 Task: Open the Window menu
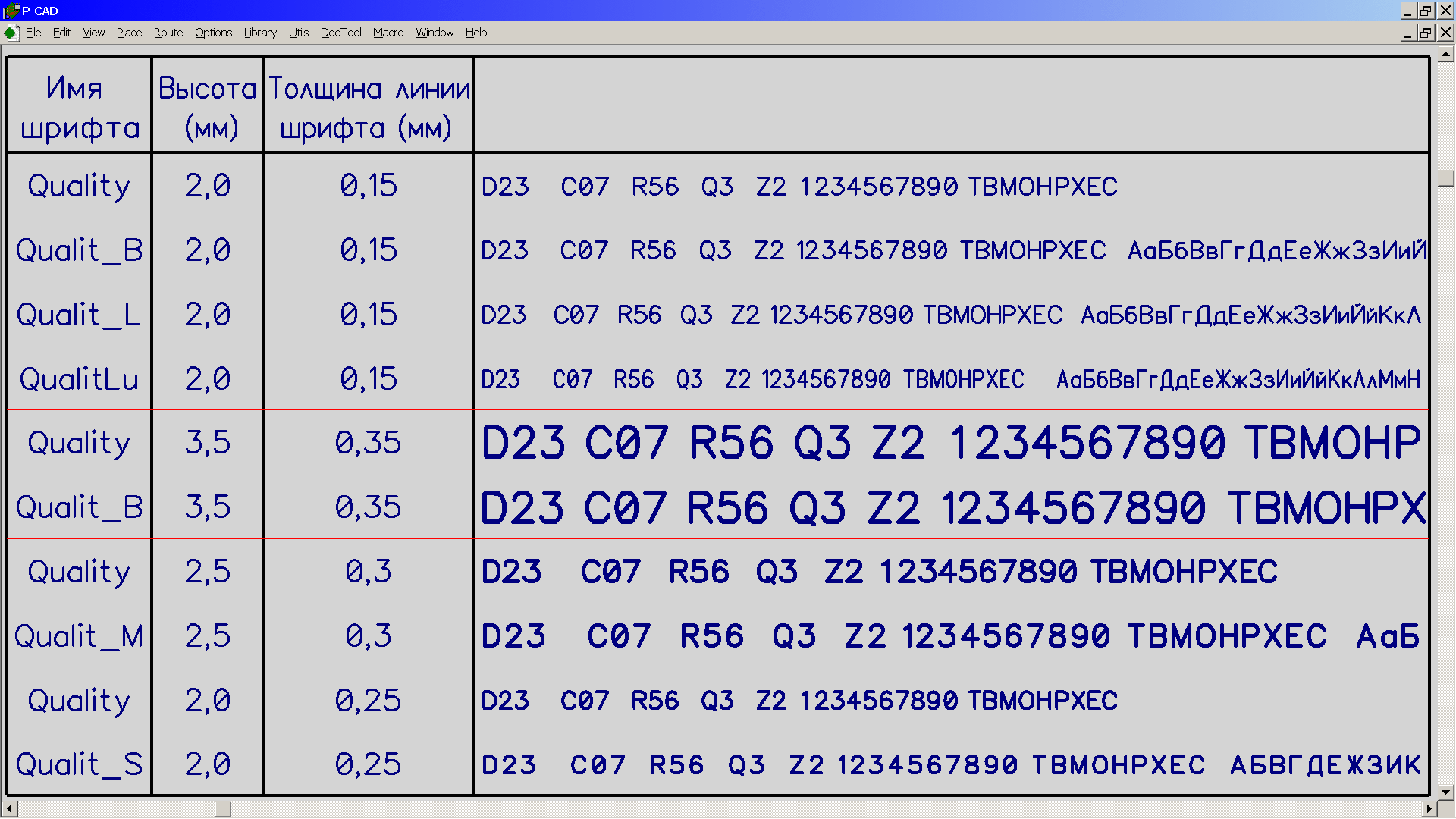435,33
